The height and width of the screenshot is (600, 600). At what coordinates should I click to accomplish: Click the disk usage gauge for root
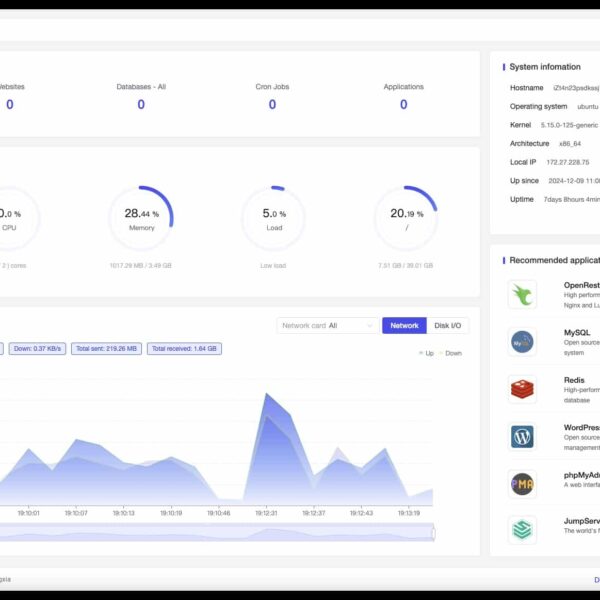(405, 218)
